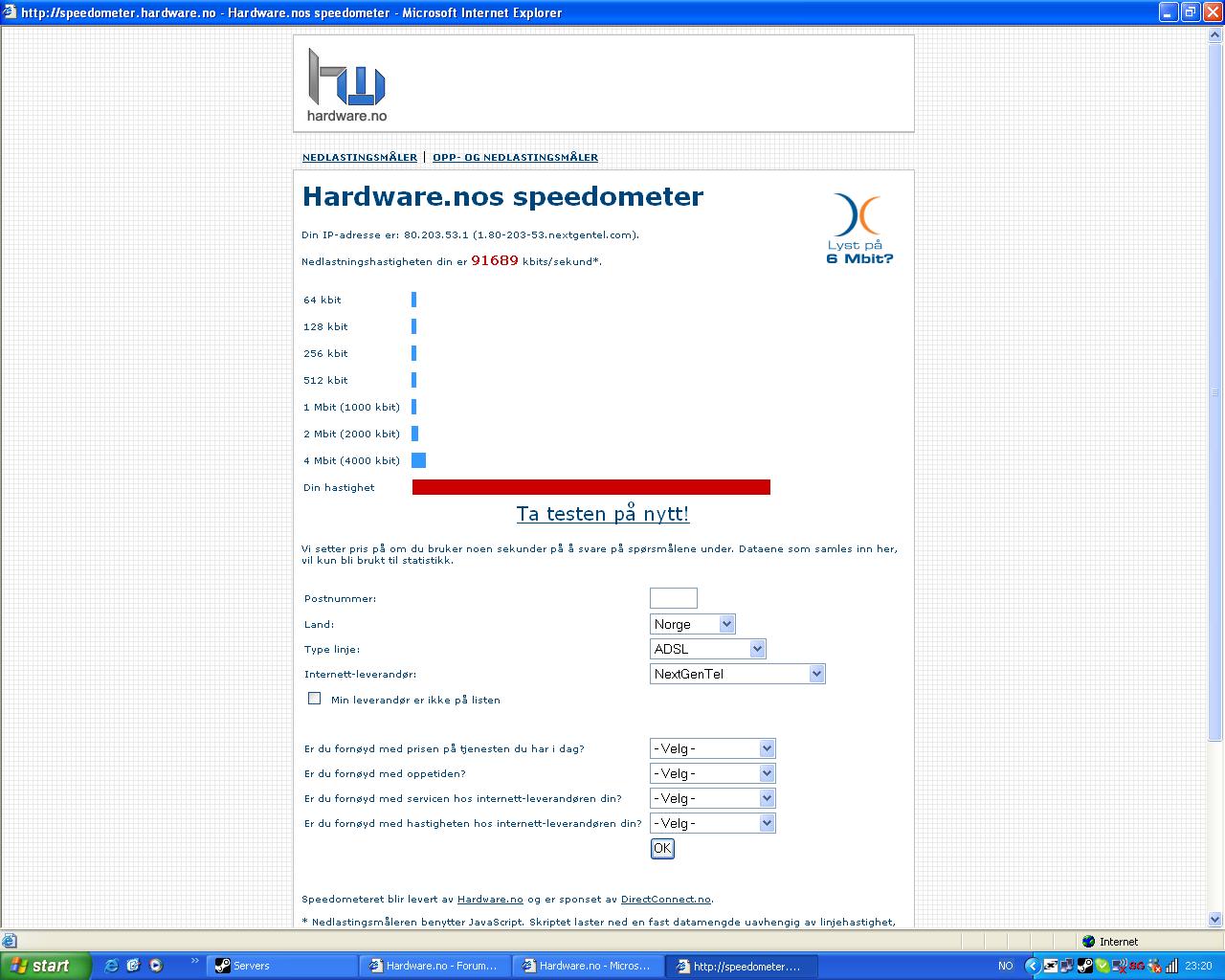Viewport: 1225px width, 980px height.
Task: Open the Land dropdown showing Norge
Action: pyautogui.click(x=693, y=624)
